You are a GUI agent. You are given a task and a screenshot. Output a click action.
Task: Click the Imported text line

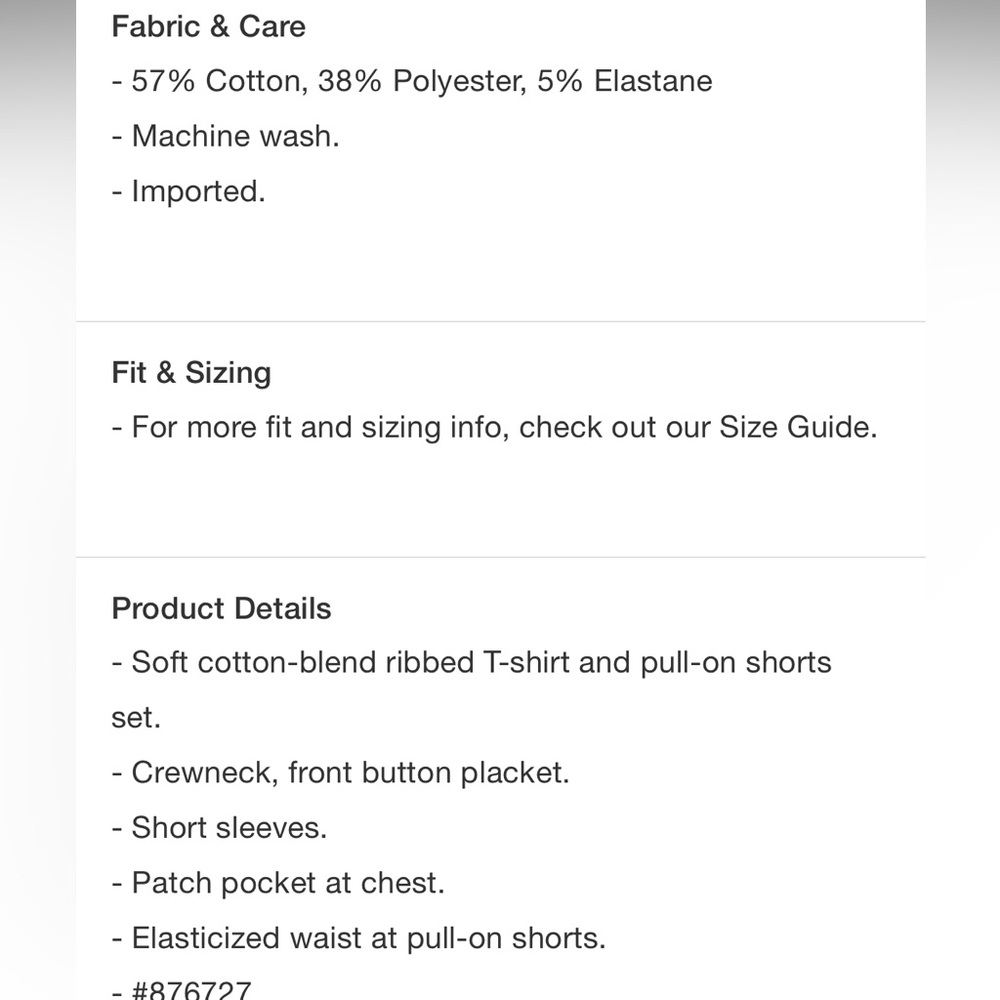189,191
